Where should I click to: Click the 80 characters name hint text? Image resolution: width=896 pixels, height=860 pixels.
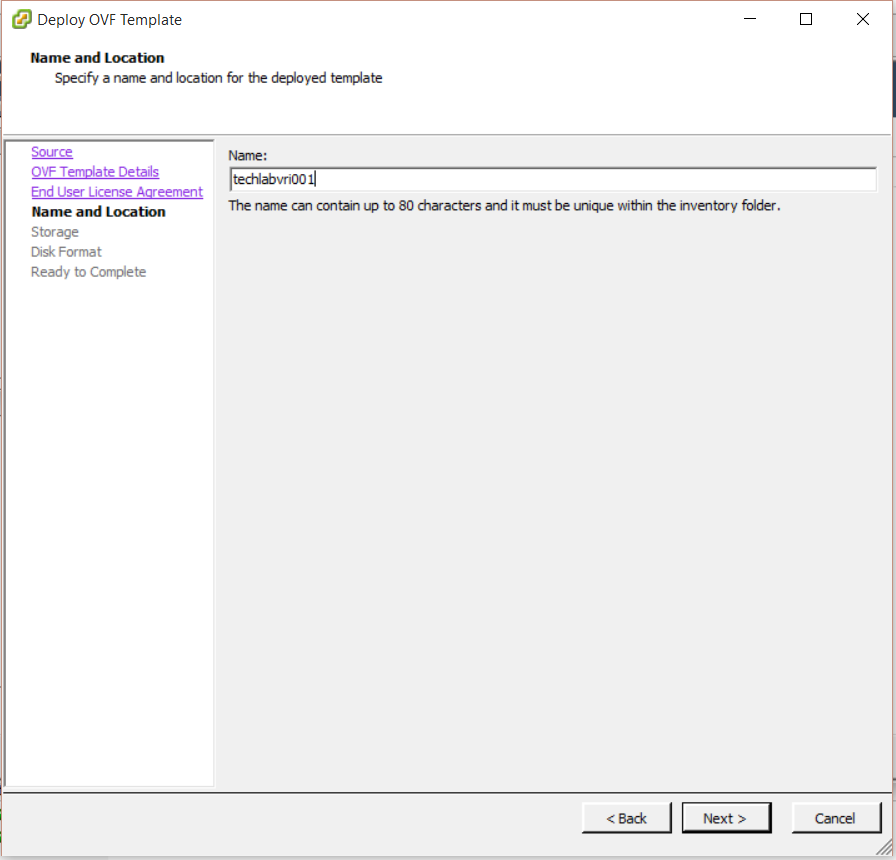[504, 206]
